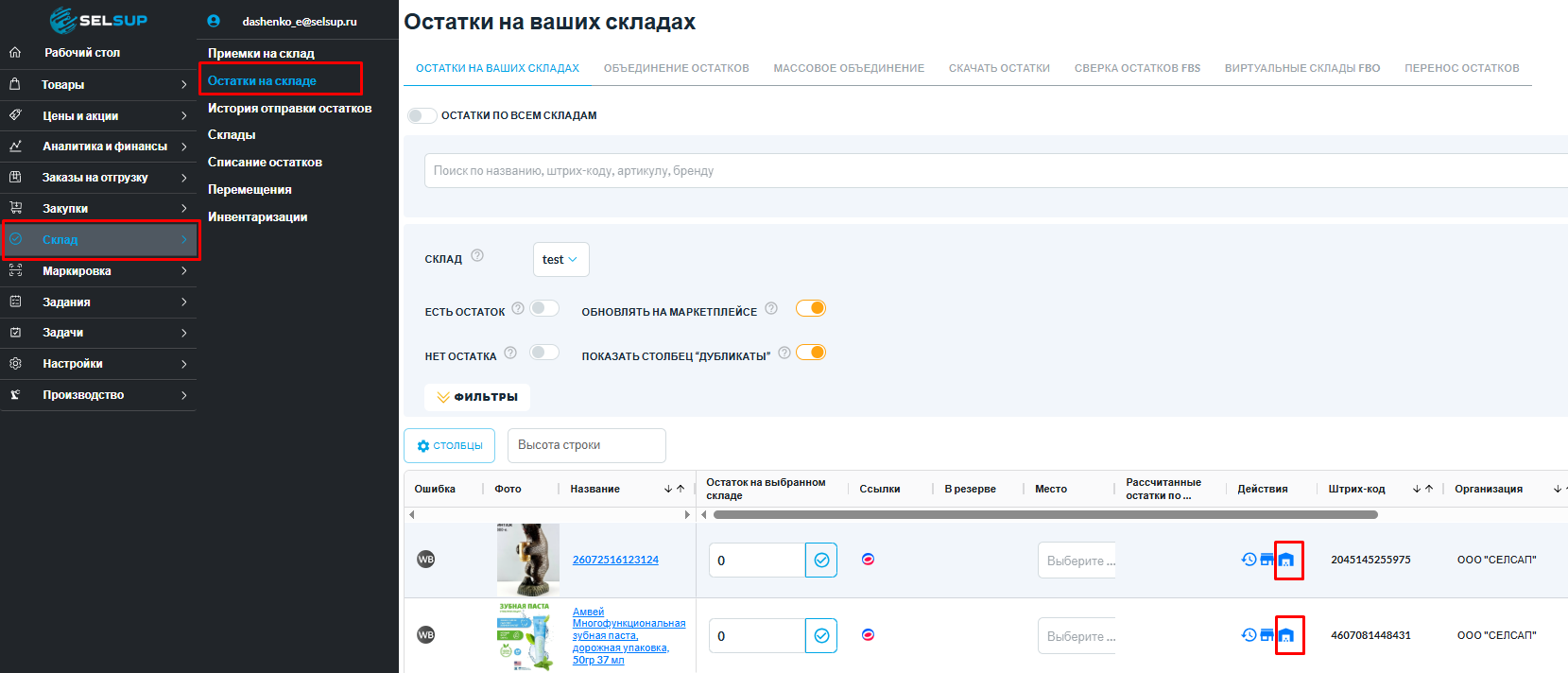Switch to the Скачать остатки tab
This screenshot has height=673, width=1568.
tap(999, 68)
